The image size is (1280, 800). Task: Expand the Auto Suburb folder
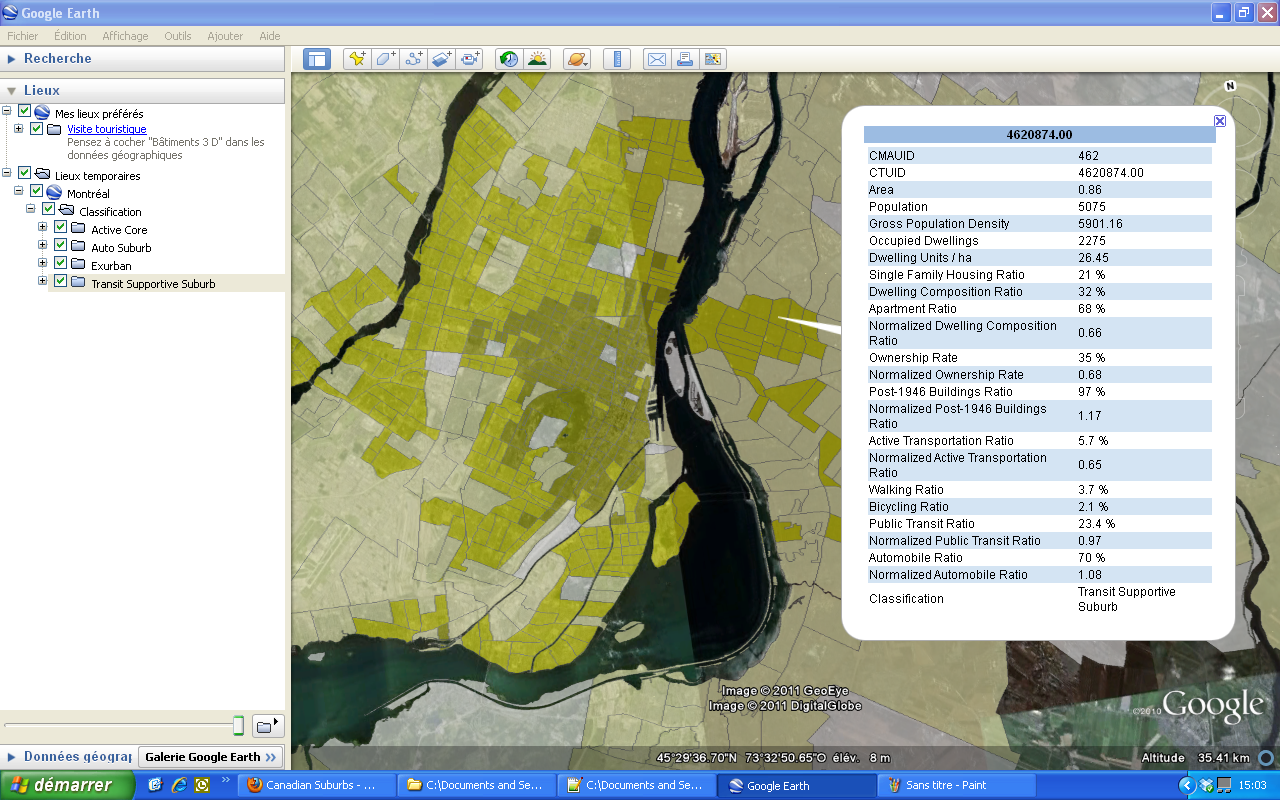(43, 246)
